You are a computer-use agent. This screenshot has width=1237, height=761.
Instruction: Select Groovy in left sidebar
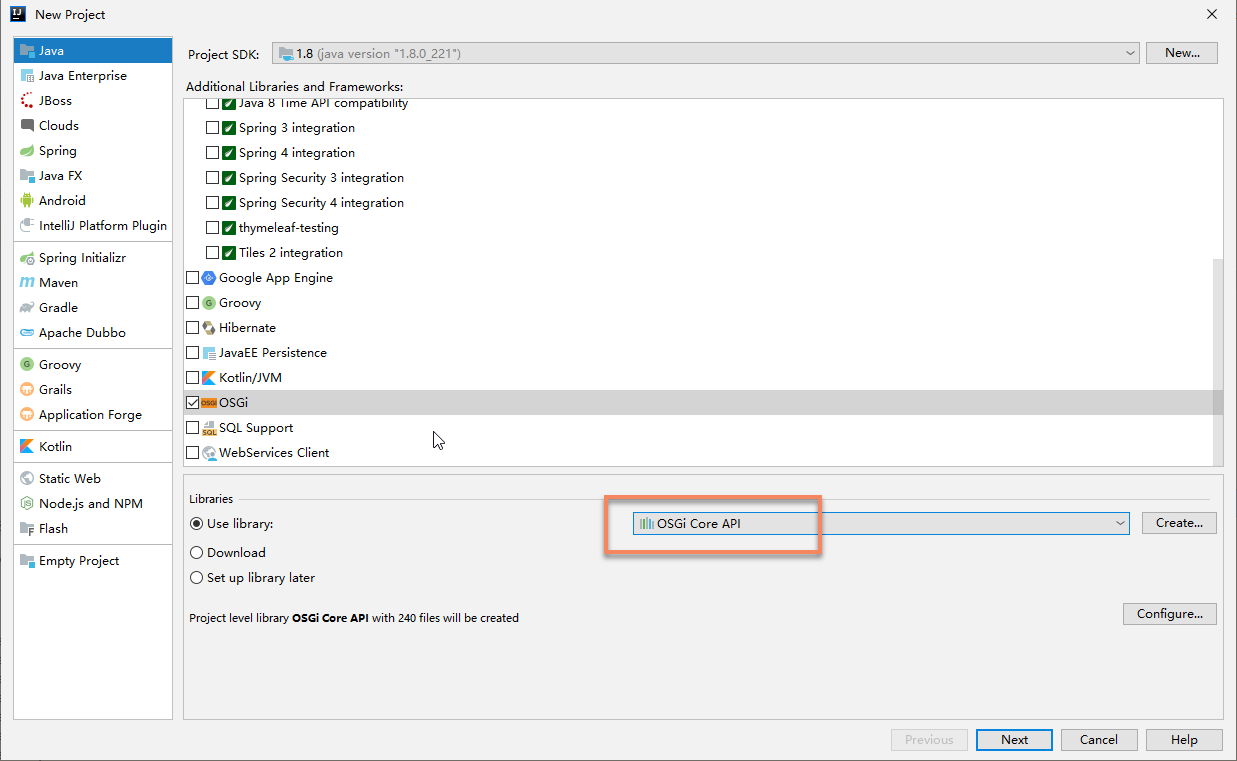click(x=93, y=365)
